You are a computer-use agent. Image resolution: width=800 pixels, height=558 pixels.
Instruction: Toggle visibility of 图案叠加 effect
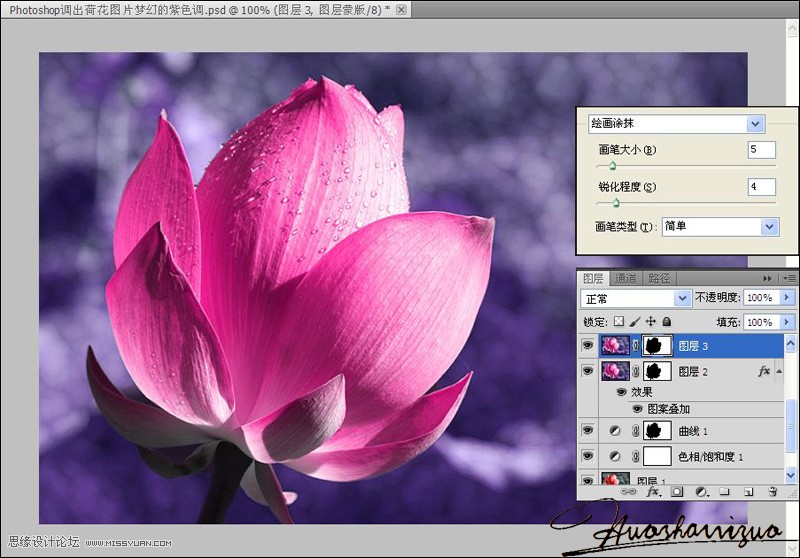[x=637, y=409]
